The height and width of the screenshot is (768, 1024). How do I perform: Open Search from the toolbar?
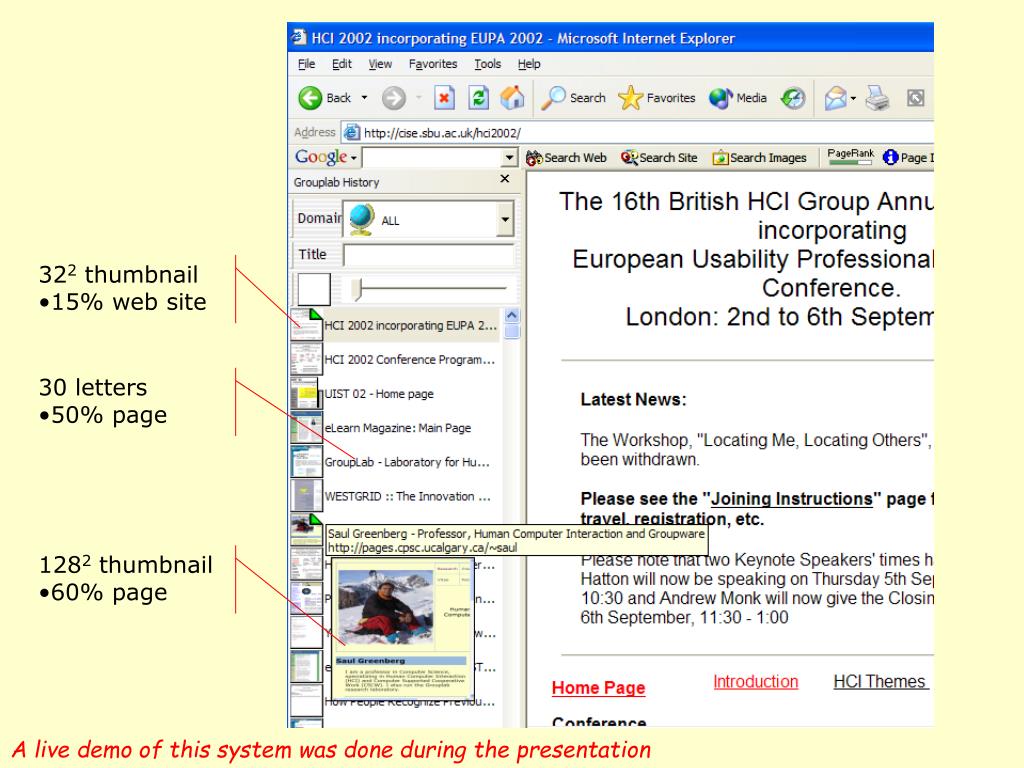pyautogui.click(x=573, y=98)
